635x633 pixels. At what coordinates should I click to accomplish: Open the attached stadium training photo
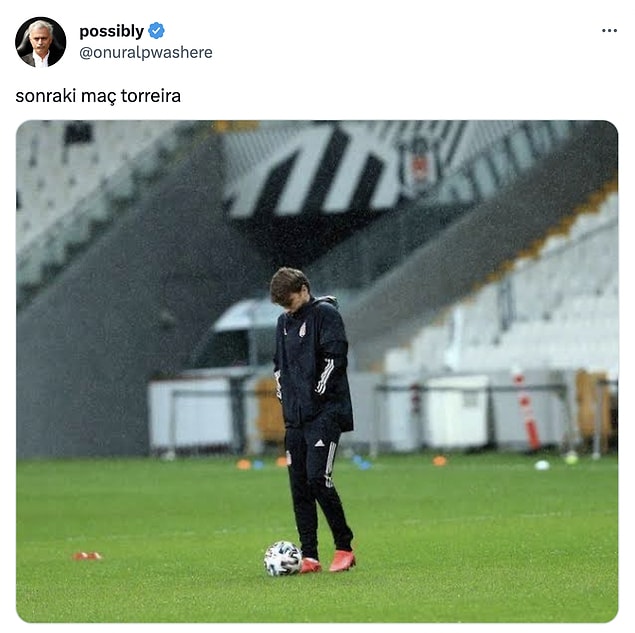pos(317,371)
